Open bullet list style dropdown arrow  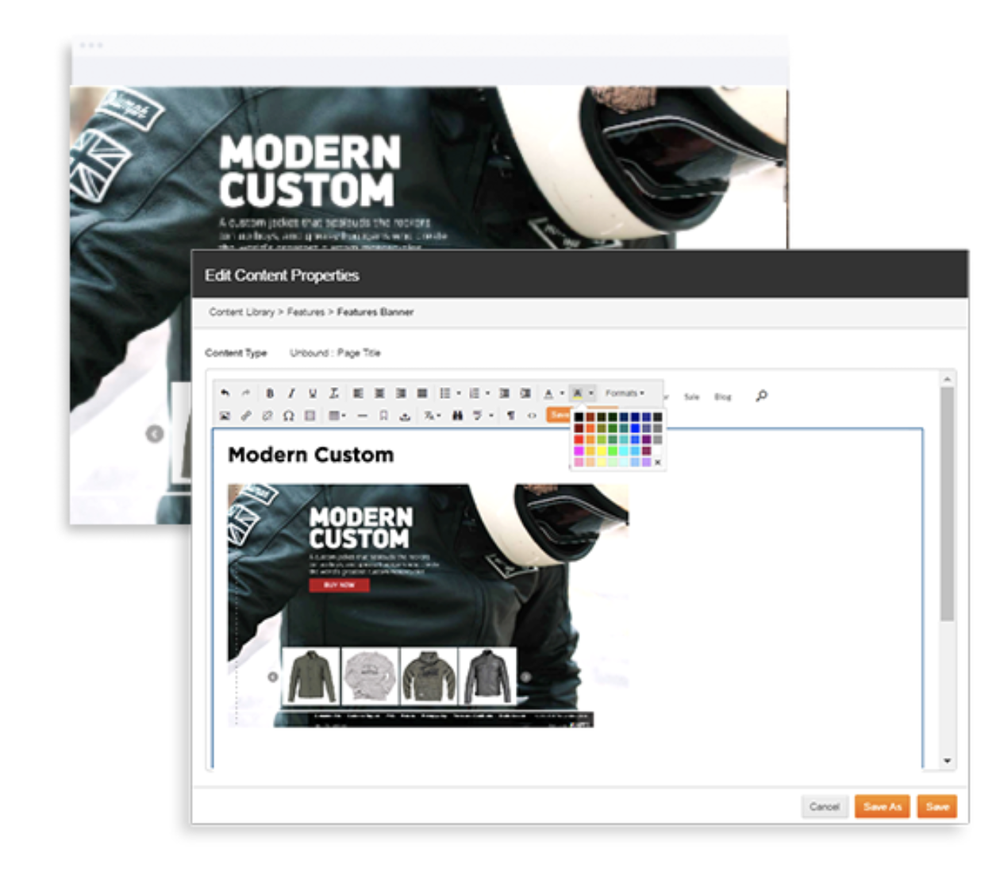tap(459, 393)
